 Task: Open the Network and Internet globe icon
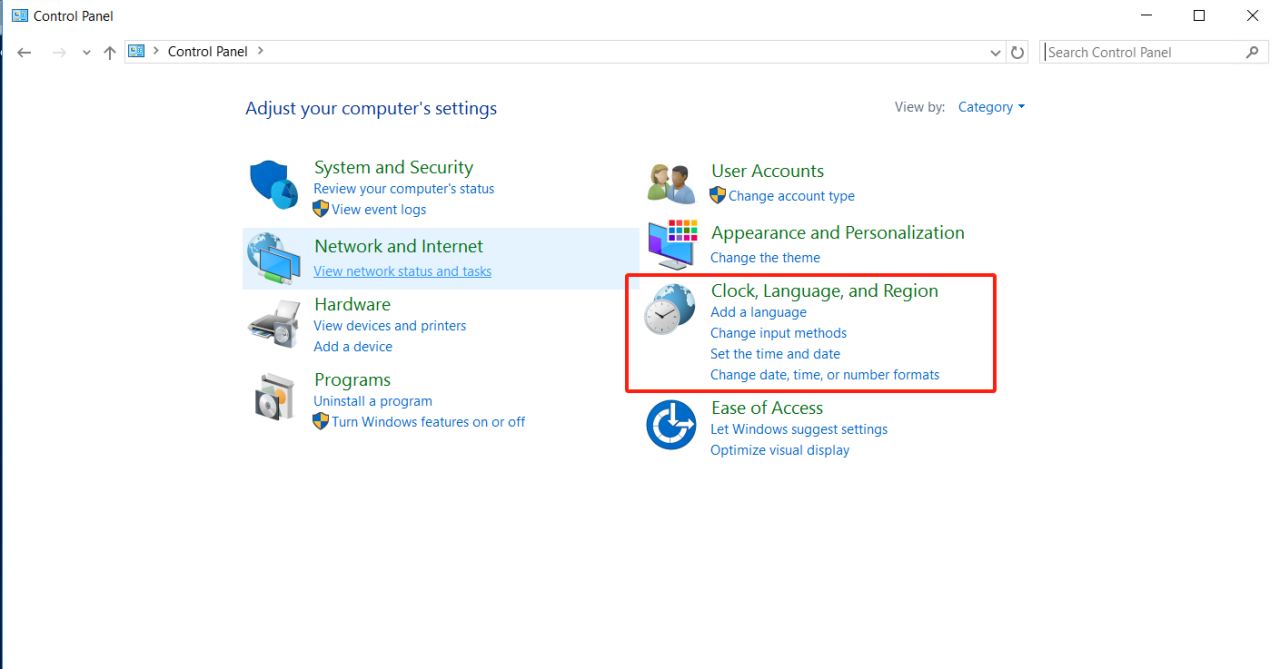[274, 259]
